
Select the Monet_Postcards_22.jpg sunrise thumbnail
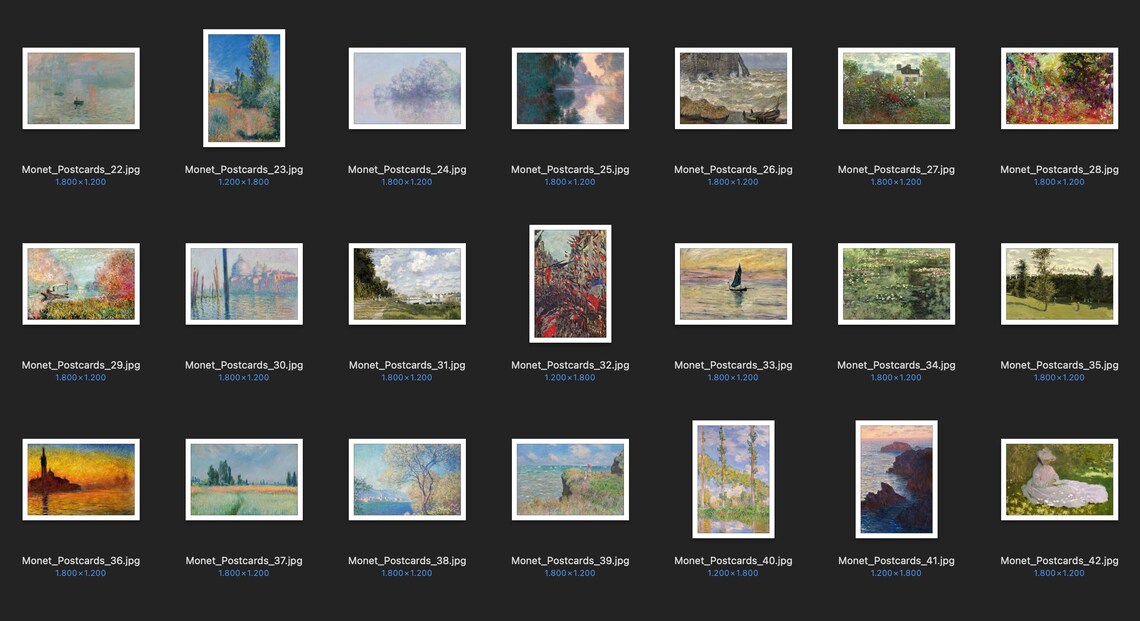pos(81,88)
